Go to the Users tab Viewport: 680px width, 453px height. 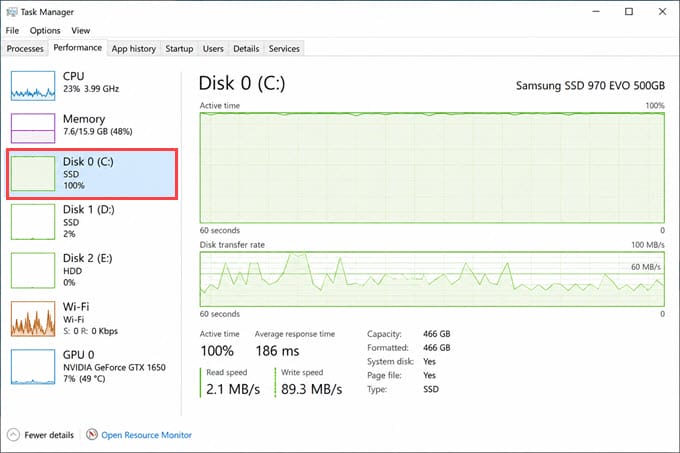tap(213, 49)
